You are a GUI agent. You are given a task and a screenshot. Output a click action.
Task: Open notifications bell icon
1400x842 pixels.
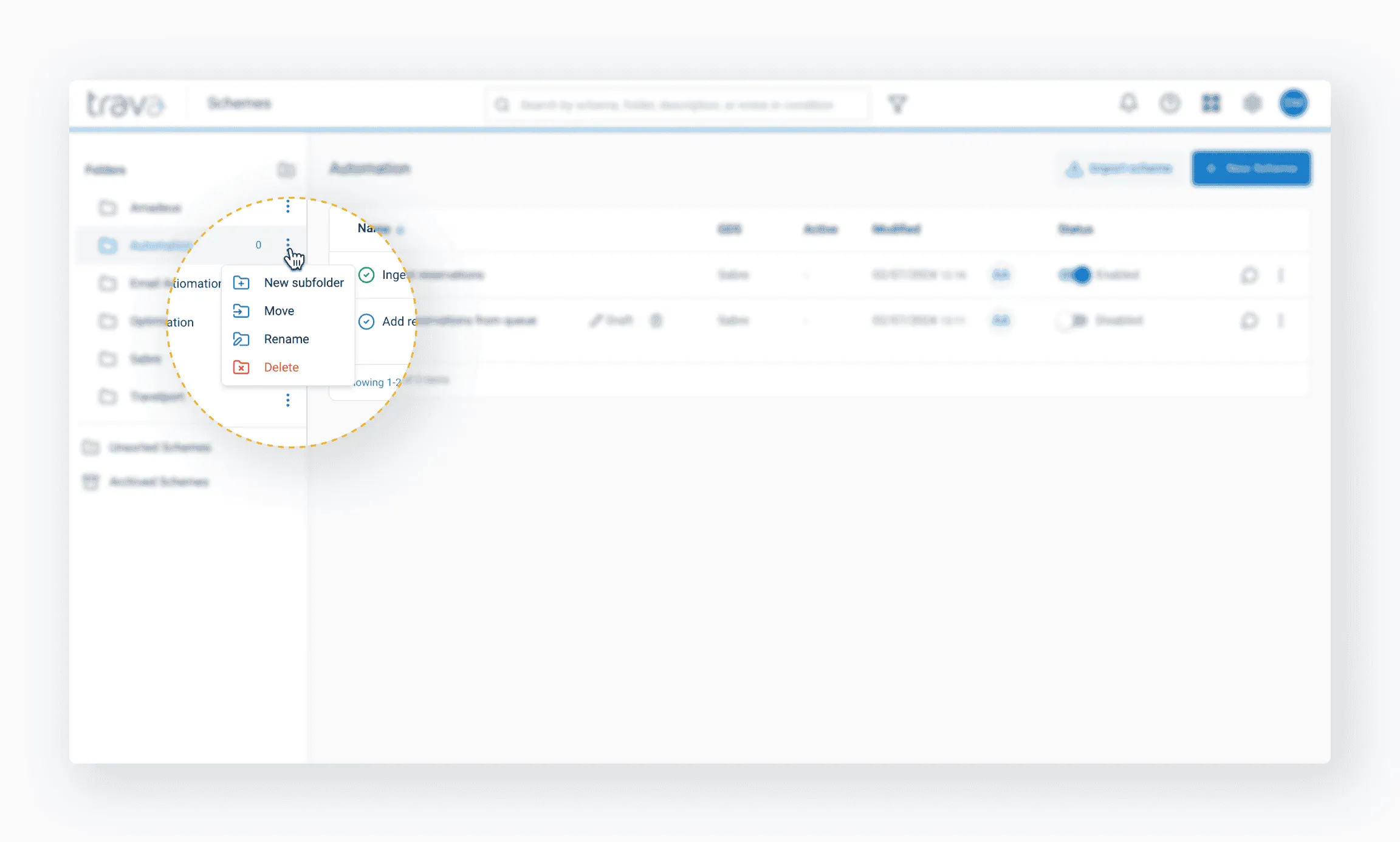coord(1128,103)
